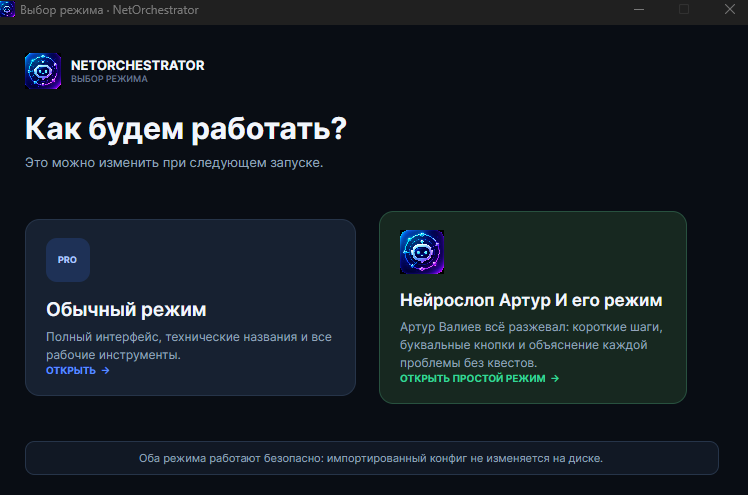The image size is (748, 495).
Task: Click the NetOrchestrator robot logo in header
Action: point(43,71)
